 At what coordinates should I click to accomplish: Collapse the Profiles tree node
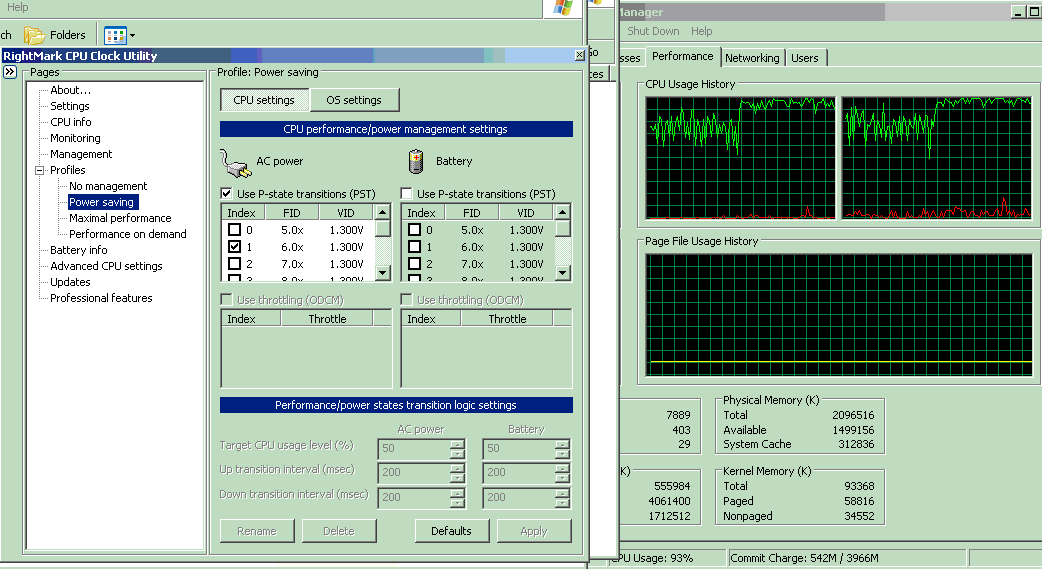tap(40, 170)
